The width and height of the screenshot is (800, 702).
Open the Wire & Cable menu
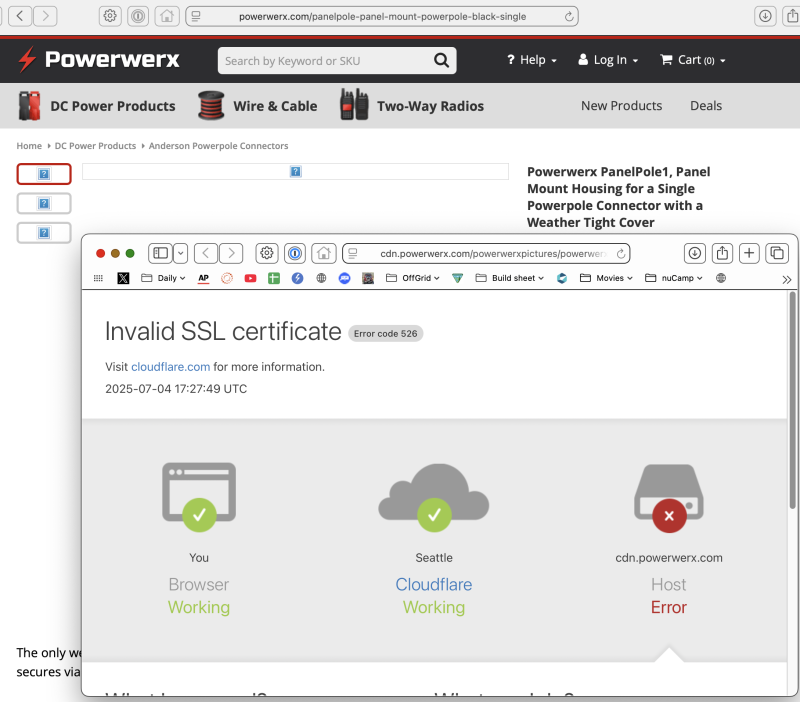click(x=257, y=106)
